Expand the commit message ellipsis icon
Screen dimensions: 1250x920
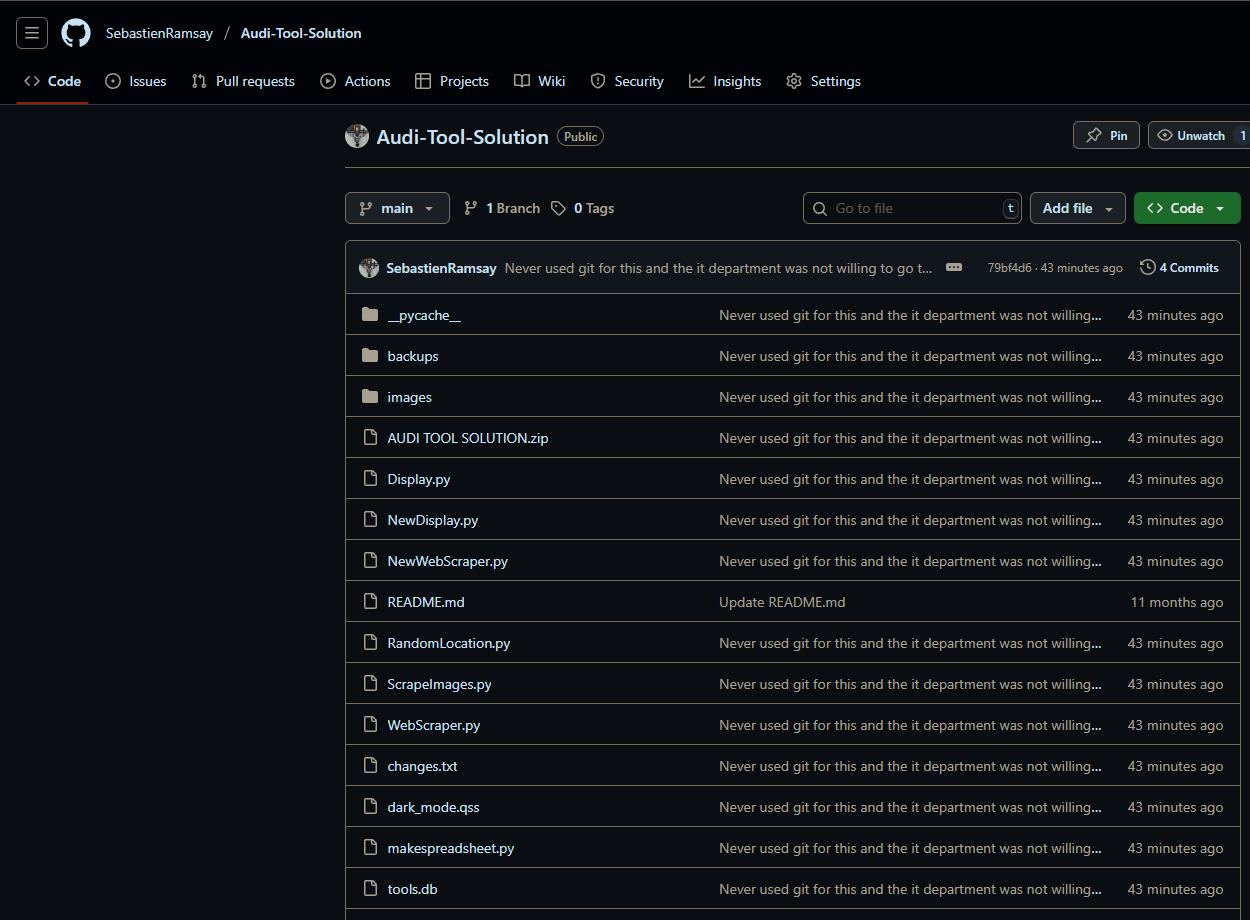[x=954, y=267]
